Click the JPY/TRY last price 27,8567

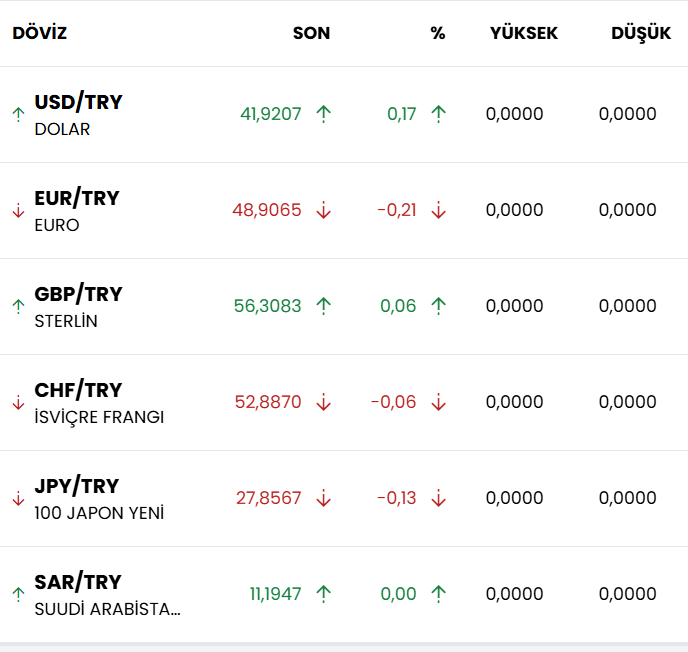pos(268,498)
